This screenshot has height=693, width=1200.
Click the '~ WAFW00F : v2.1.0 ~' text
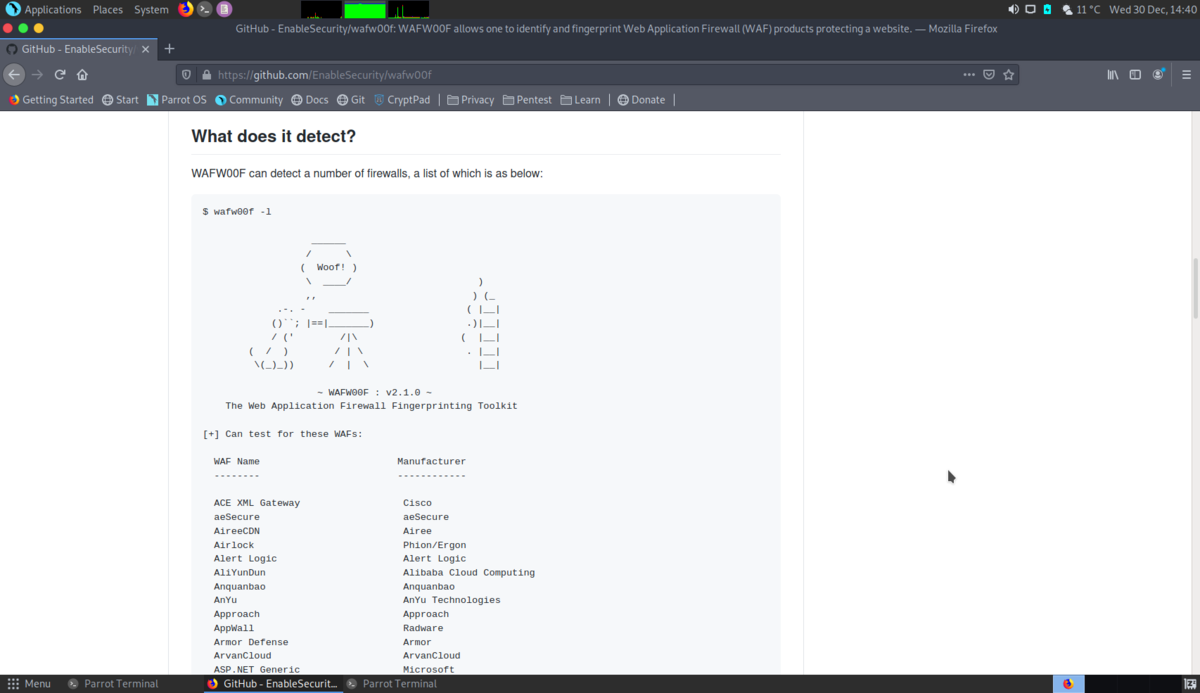(x=374, y=392)
